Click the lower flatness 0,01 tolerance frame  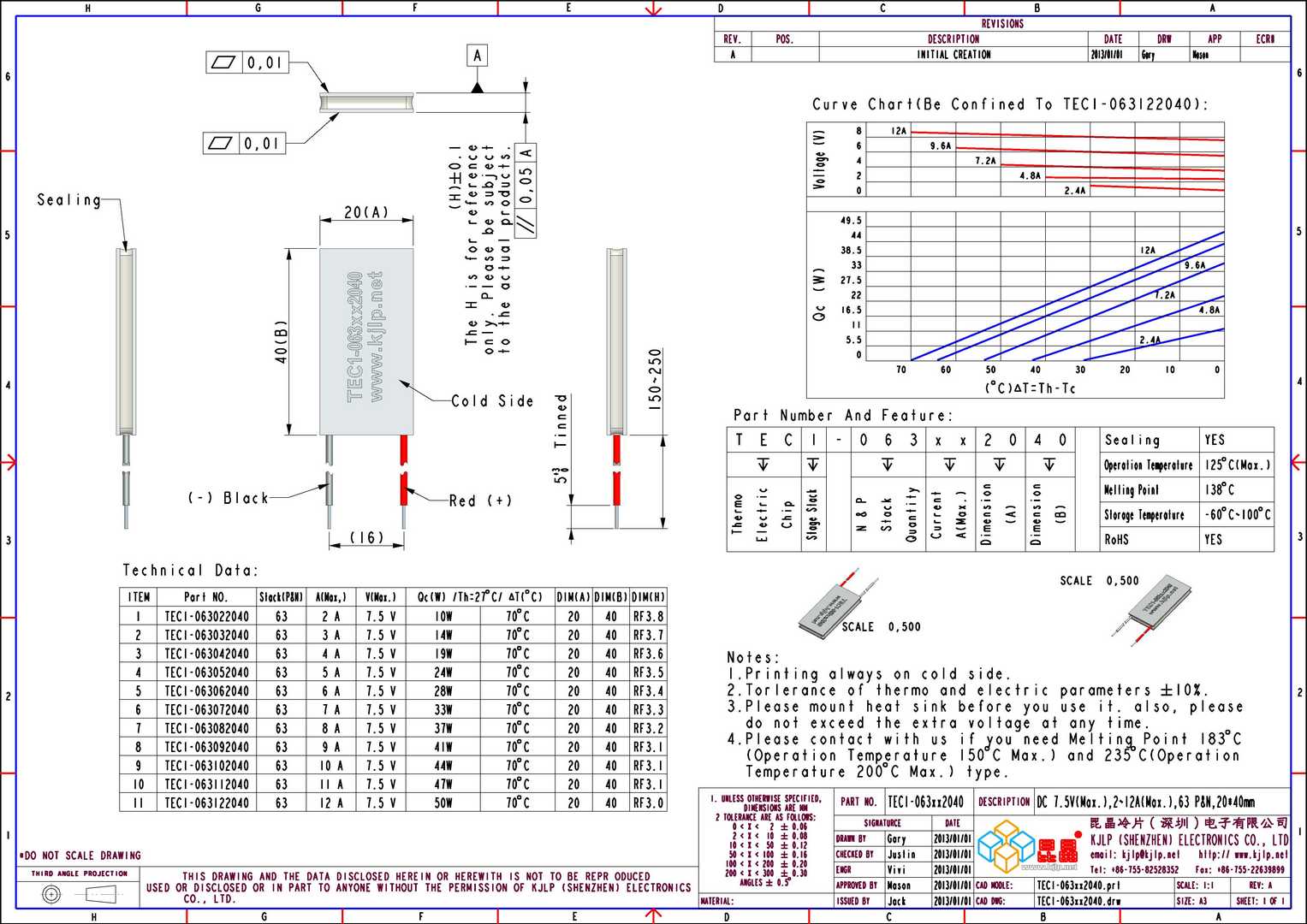pyautogui.click(x=243, y=143)
